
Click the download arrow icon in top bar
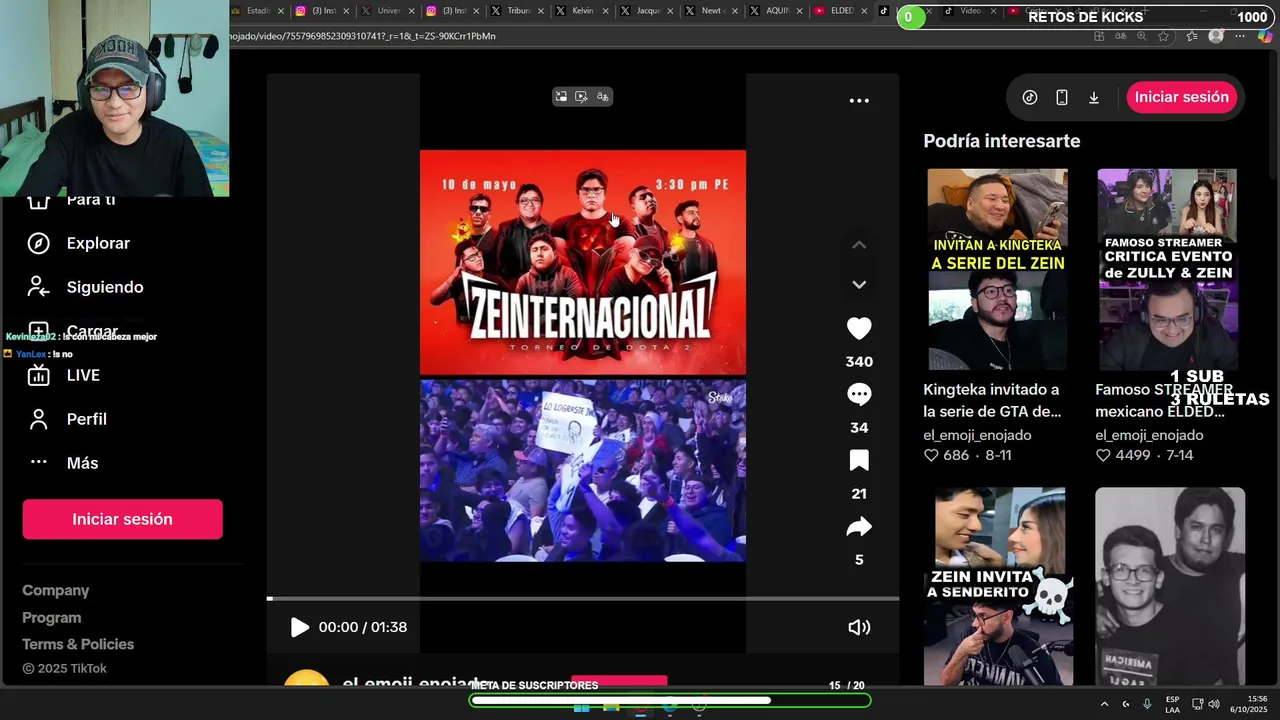[1094, 97]
